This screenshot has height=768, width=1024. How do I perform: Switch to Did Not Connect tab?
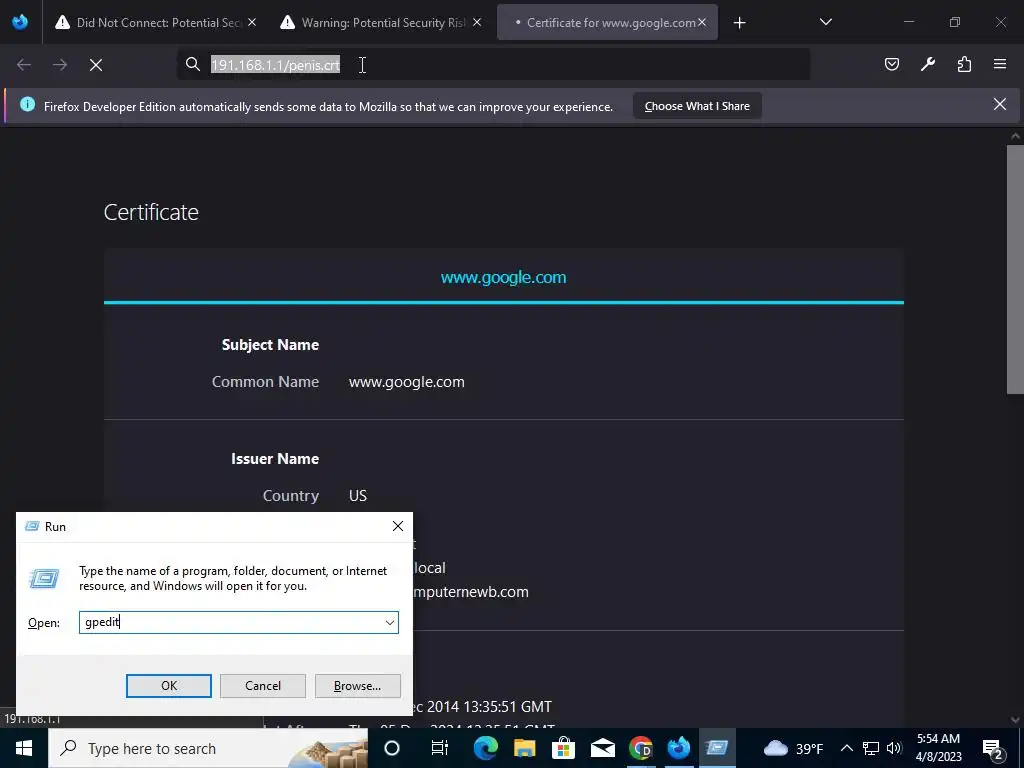point(157,22)
